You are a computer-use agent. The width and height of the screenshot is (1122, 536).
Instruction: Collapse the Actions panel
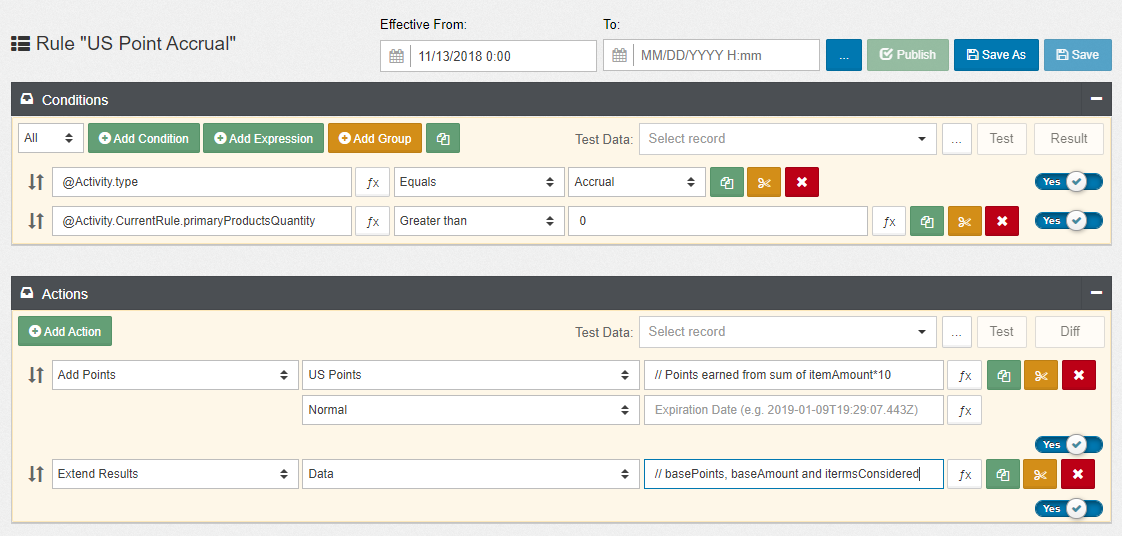(1096, 294)
